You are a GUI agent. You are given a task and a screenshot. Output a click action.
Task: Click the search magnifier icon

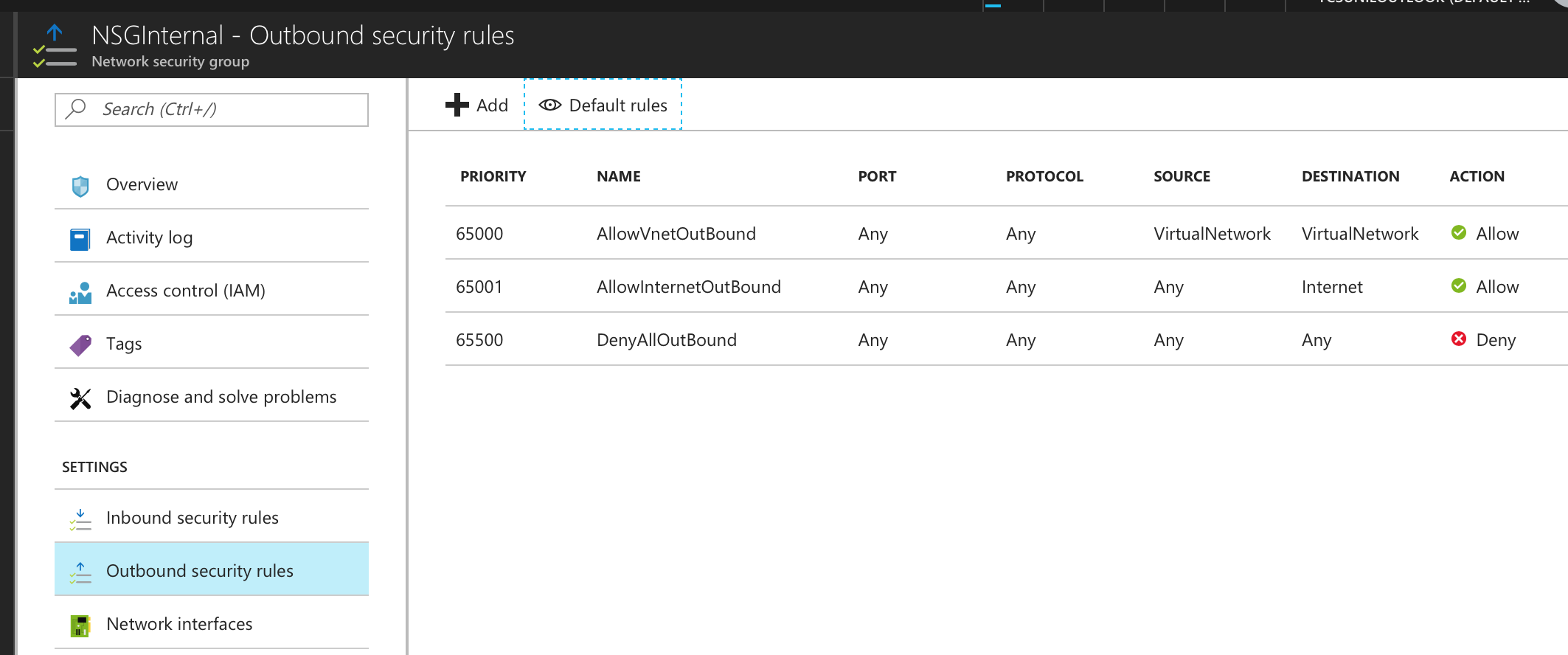click(76, 109)
